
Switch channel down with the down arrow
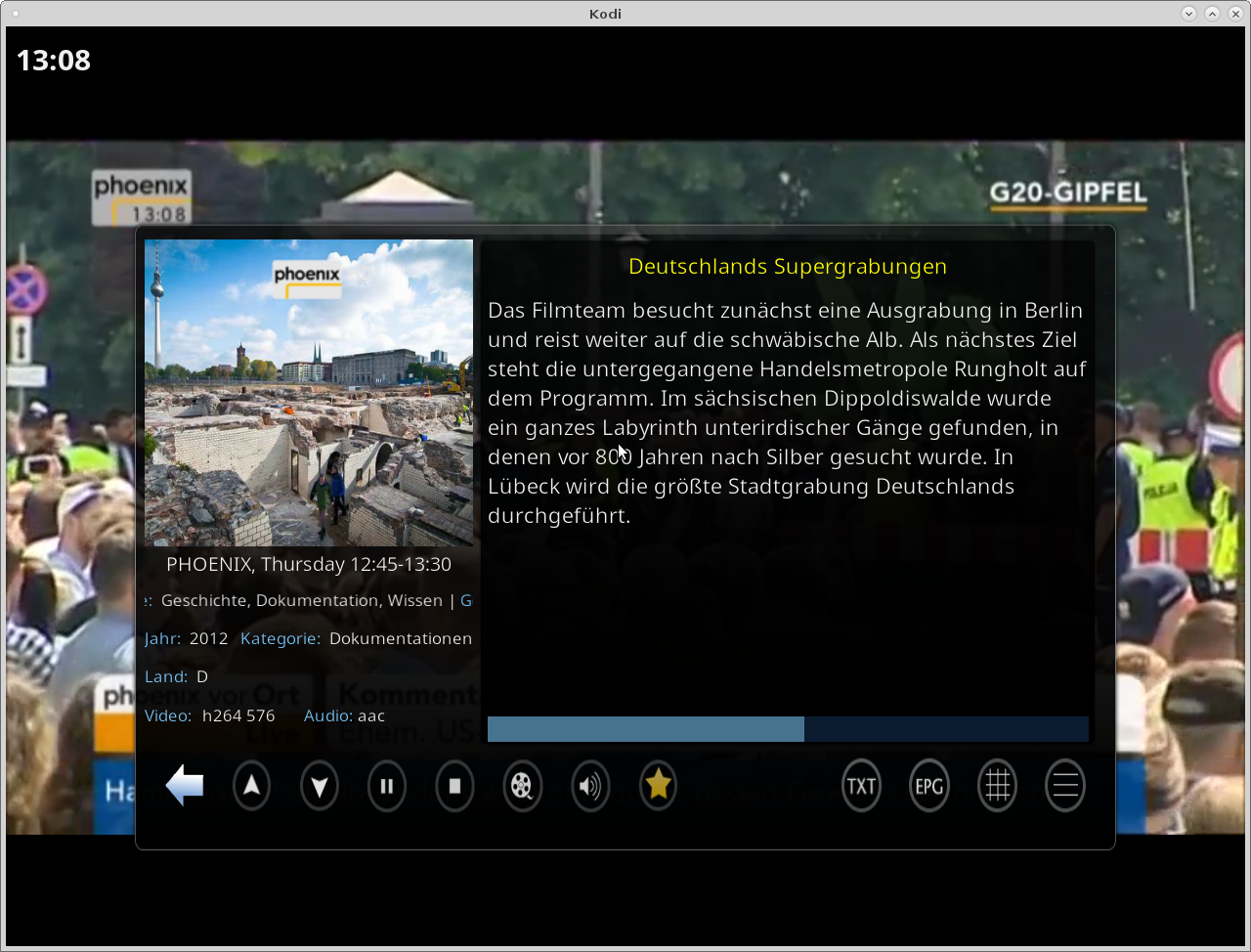tap(320, 785)
